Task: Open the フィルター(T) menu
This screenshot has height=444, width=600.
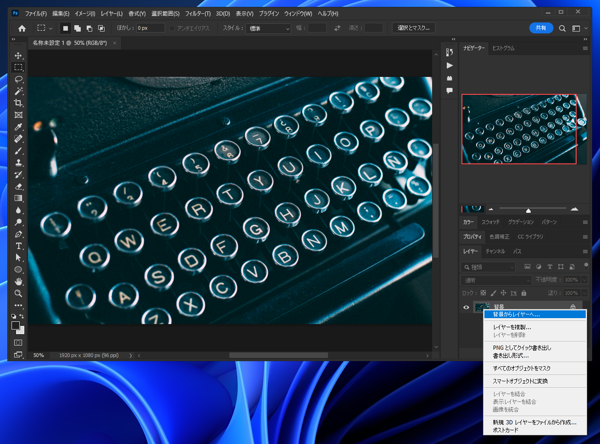Action: (x=198, y=13)
